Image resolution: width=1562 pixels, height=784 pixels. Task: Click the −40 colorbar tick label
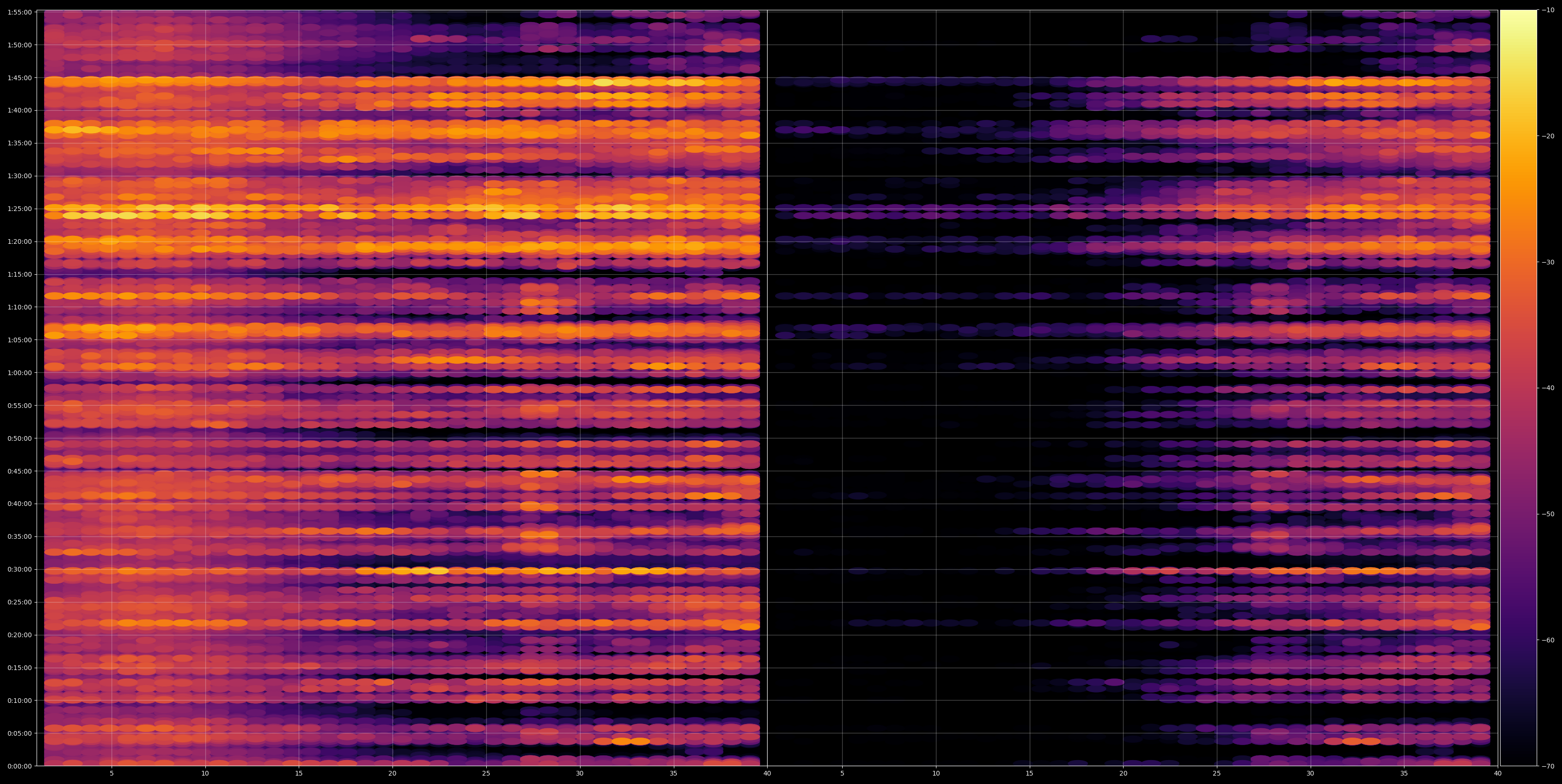[1549, 388]
